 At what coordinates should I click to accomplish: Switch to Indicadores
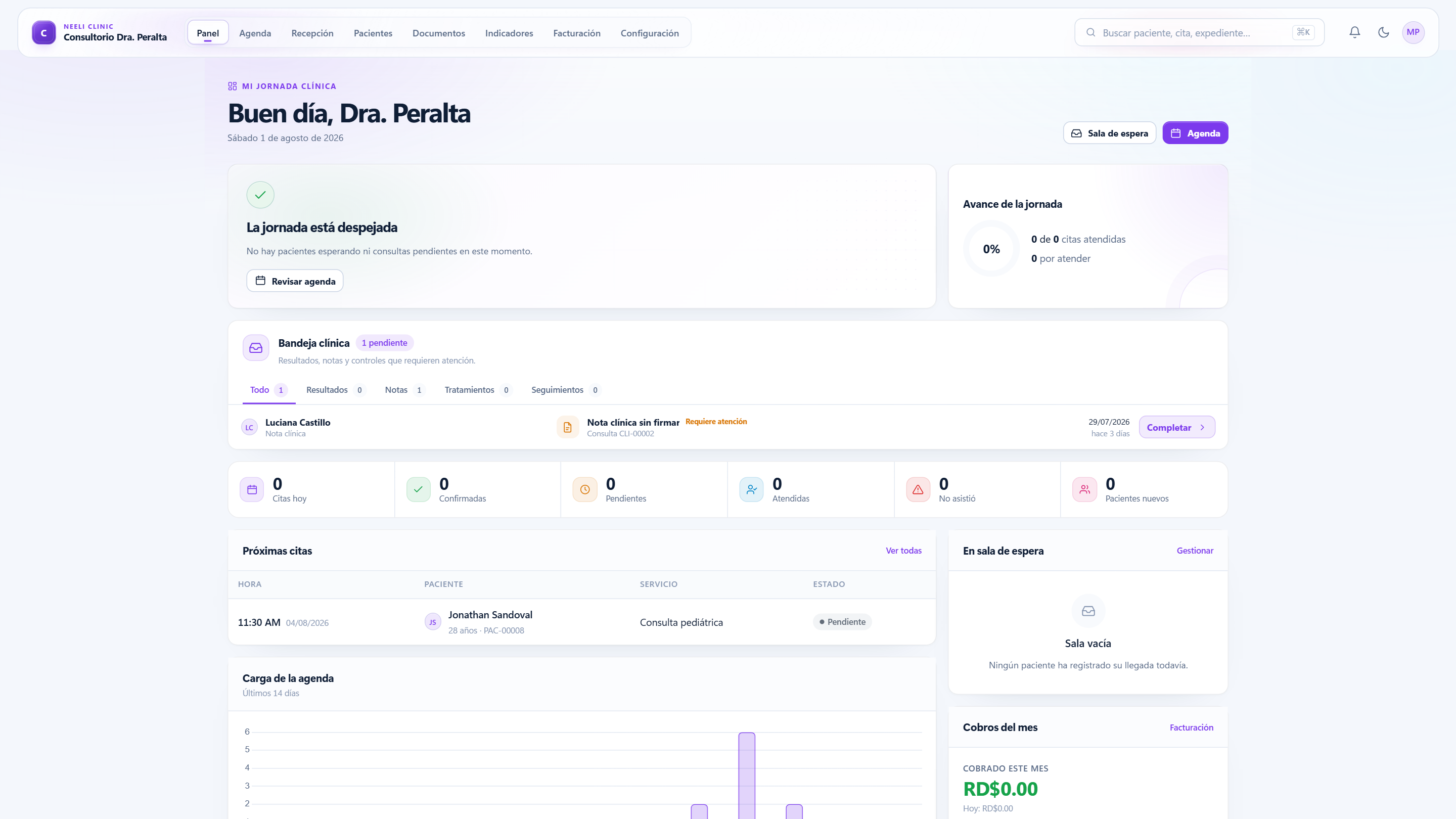[x=509, y=33]
